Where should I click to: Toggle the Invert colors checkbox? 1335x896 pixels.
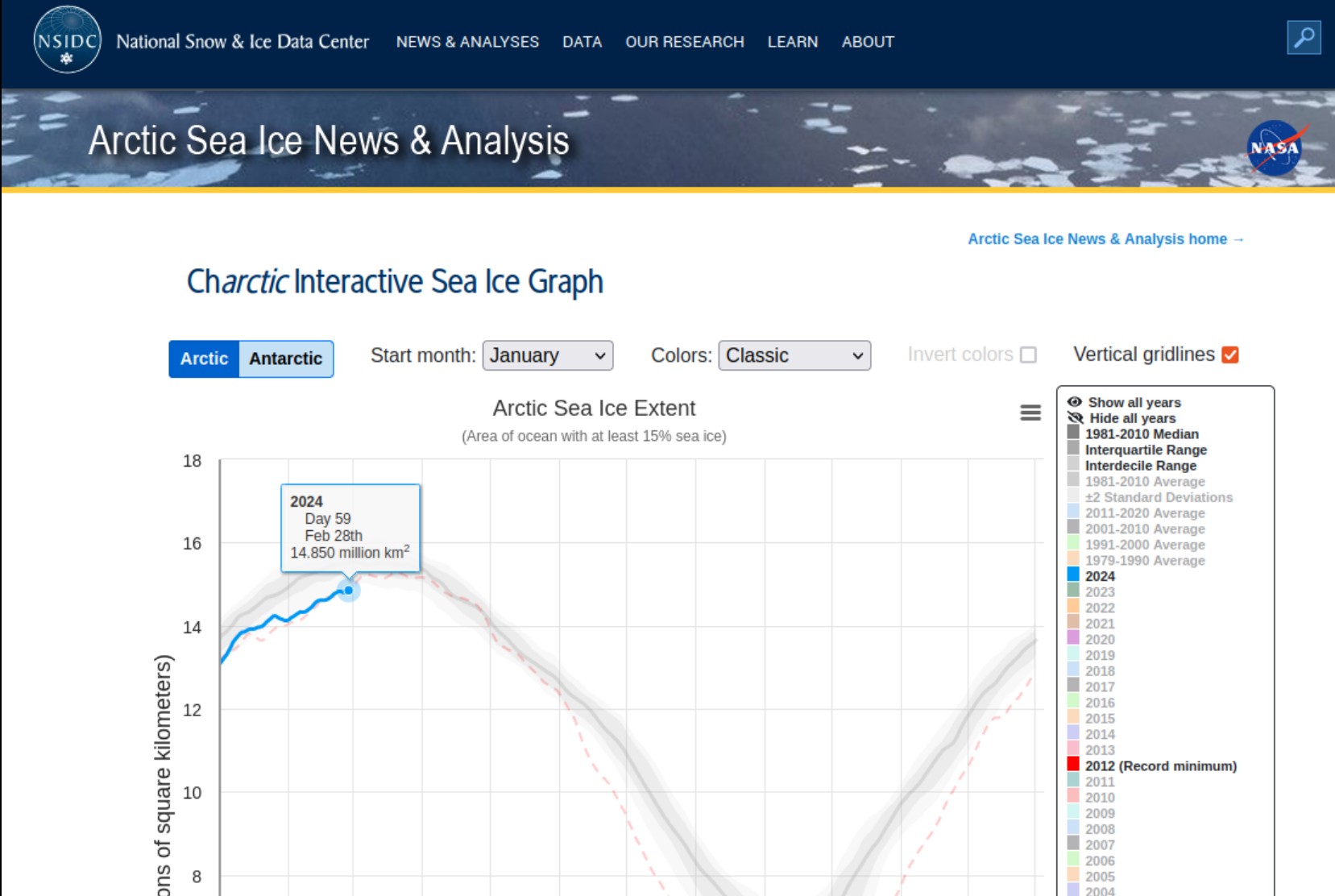[x=1028, y=355]
